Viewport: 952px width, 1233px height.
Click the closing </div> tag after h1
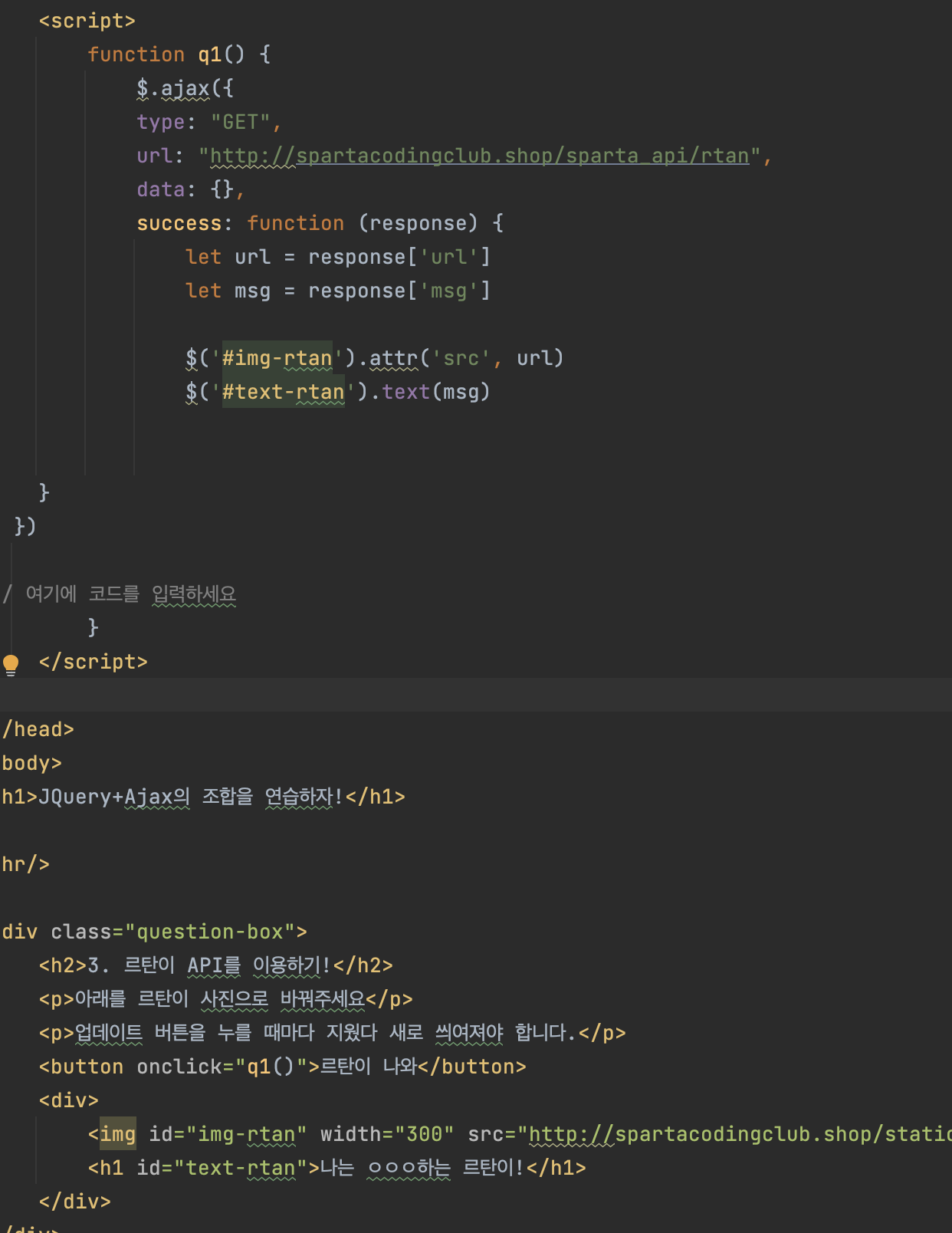75,1202
